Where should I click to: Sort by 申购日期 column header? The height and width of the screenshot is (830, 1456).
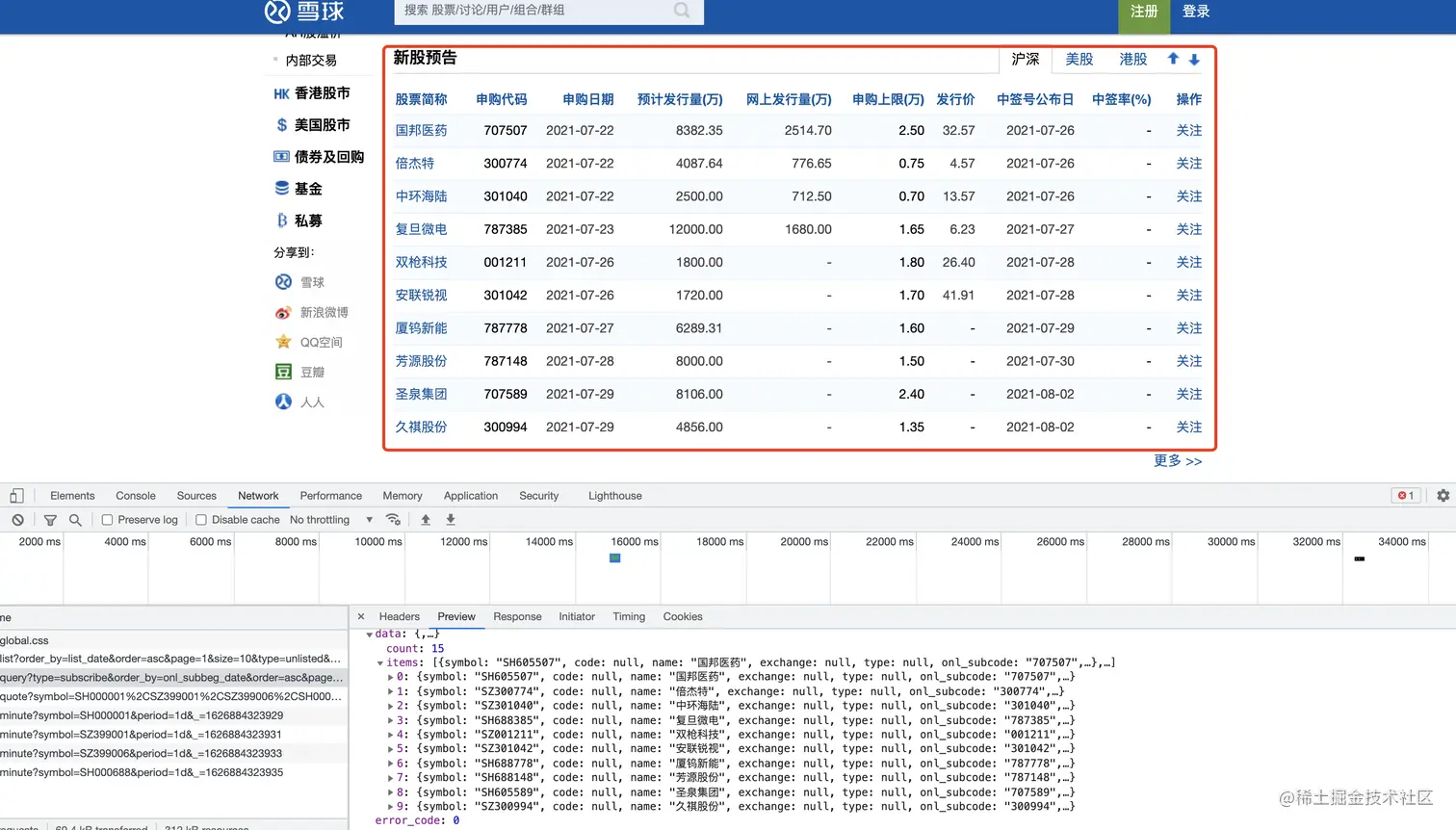tap(588, 100)
